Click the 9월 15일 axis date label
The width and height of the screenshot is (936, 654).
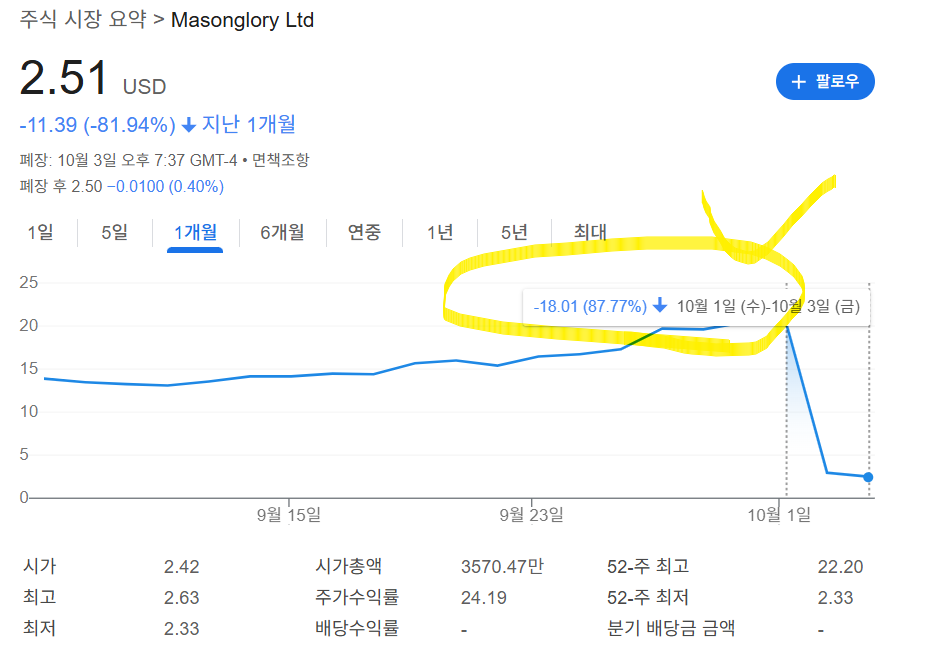click(289, 515)
